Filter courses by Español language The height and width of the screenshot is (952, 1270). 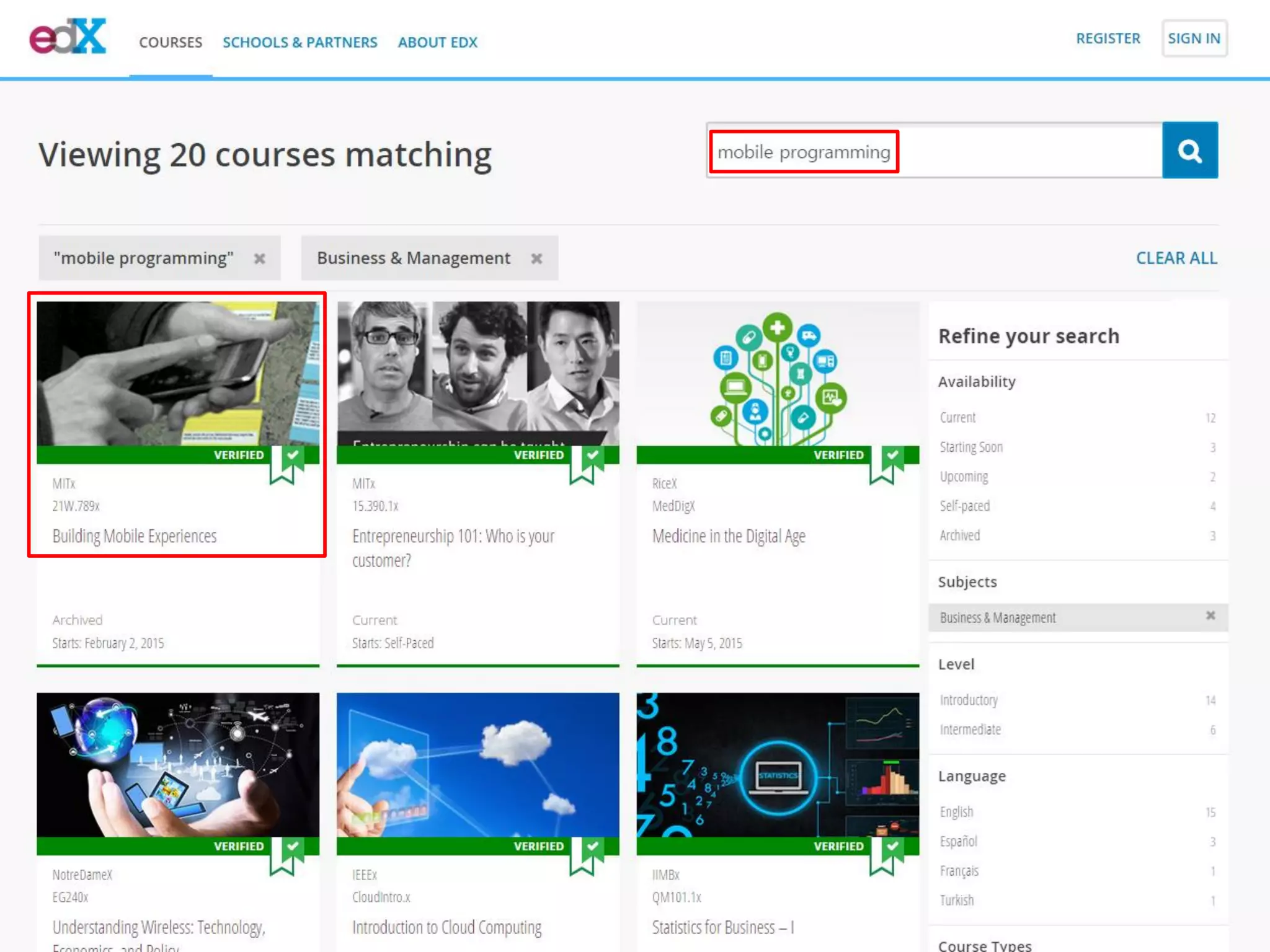coord(959,842)
